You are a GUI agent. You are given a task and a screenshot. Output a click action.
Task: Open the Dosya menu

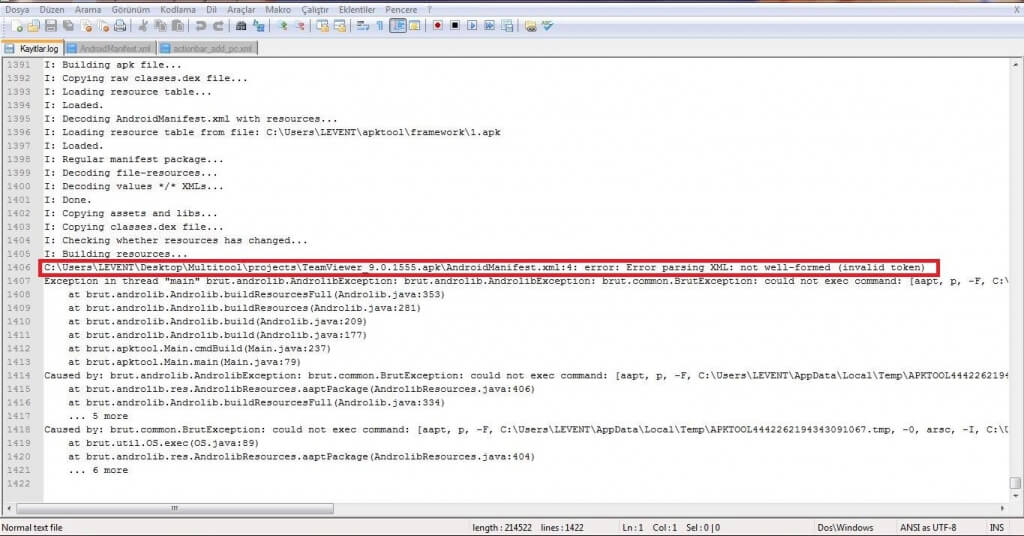(18, 9)
